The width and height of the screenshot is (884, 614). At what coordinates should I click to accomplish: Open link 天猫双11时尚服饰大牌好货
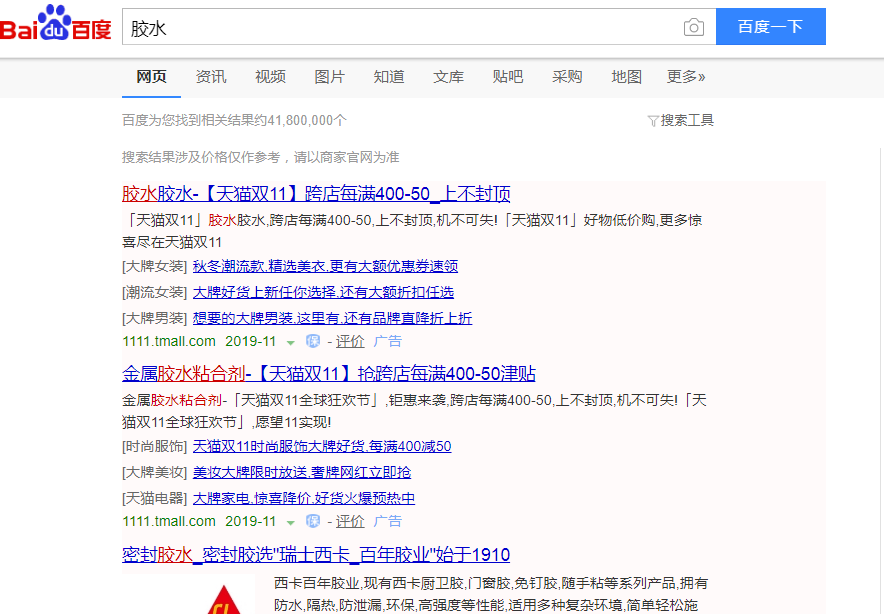[322, 446]
